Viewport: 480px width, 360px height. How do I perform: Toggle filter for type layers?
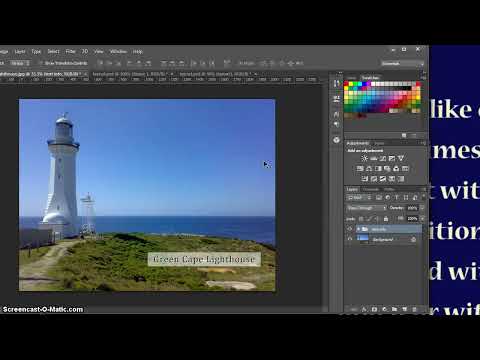tap(397, 197)
